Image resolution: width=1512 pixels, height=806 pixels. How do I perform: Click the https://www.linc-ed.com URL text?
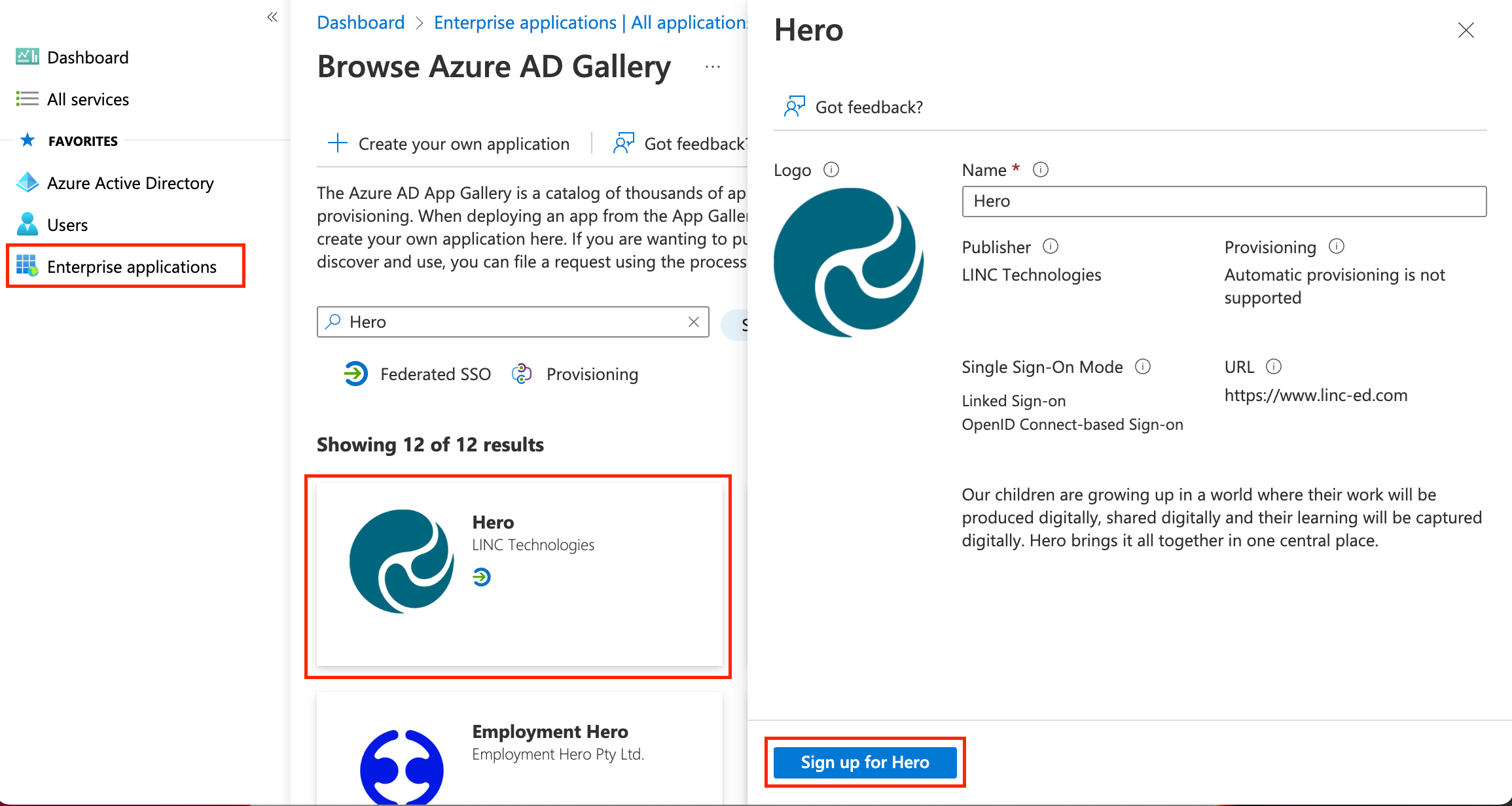1316,395
